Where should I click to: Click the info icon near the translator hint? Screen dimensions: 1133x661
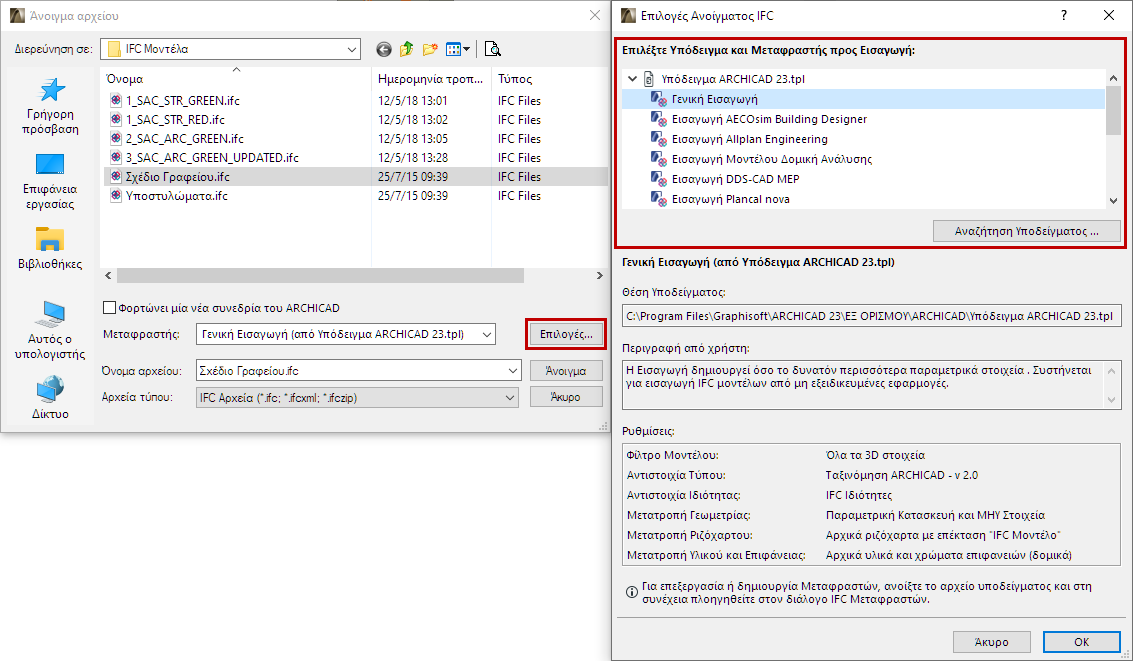pos(631,592)
